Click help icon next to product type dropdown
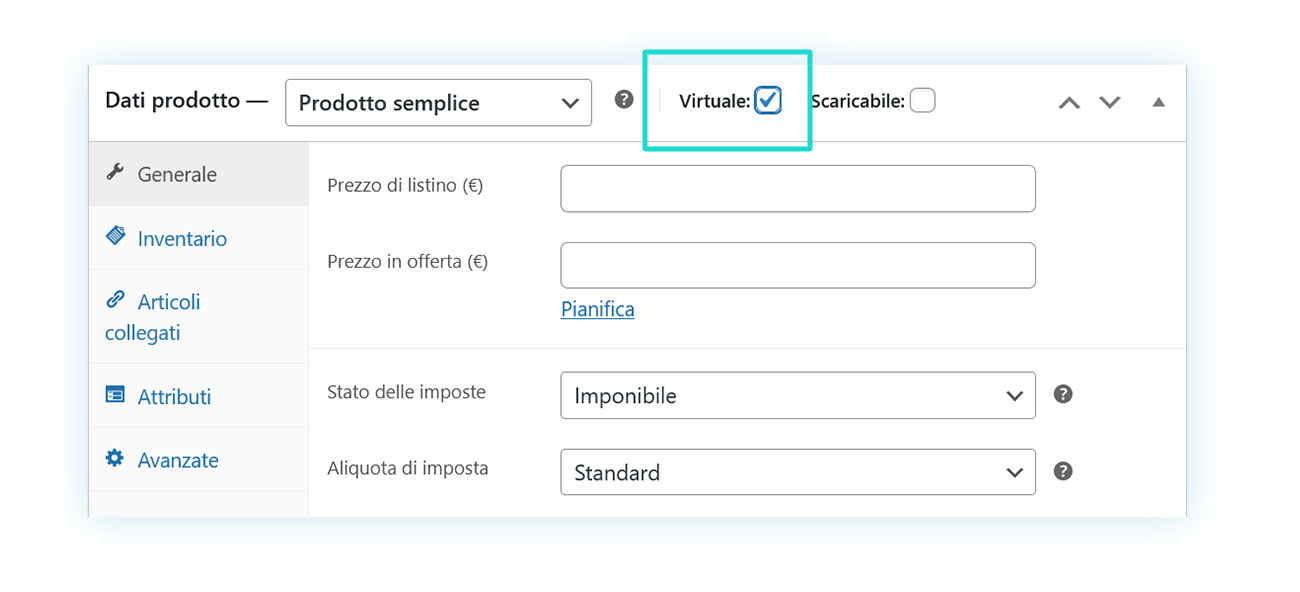The height and width of the screenshot is (592, 1300). 624,99
